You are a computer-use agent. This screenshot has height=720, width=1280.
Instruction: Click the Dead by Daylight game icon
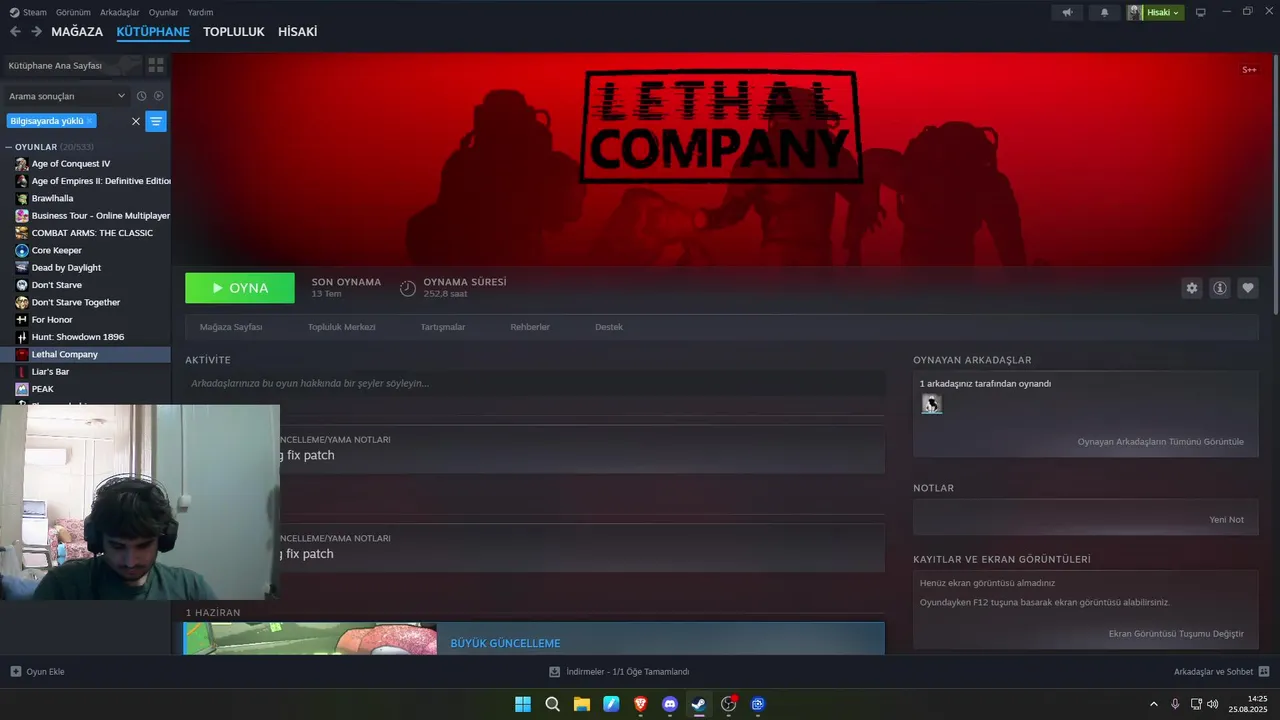22,268
